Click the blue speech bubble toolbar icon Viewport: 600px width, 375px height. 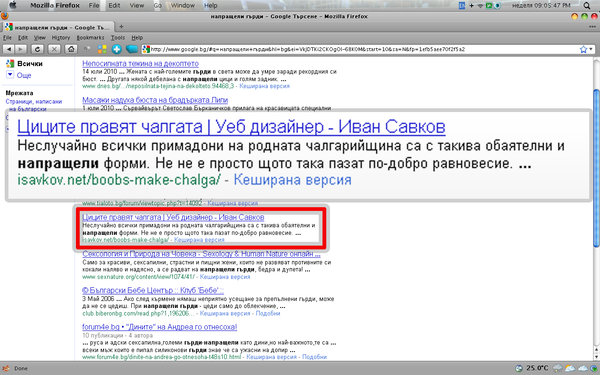pyautogui.click(x=132, y=49)
